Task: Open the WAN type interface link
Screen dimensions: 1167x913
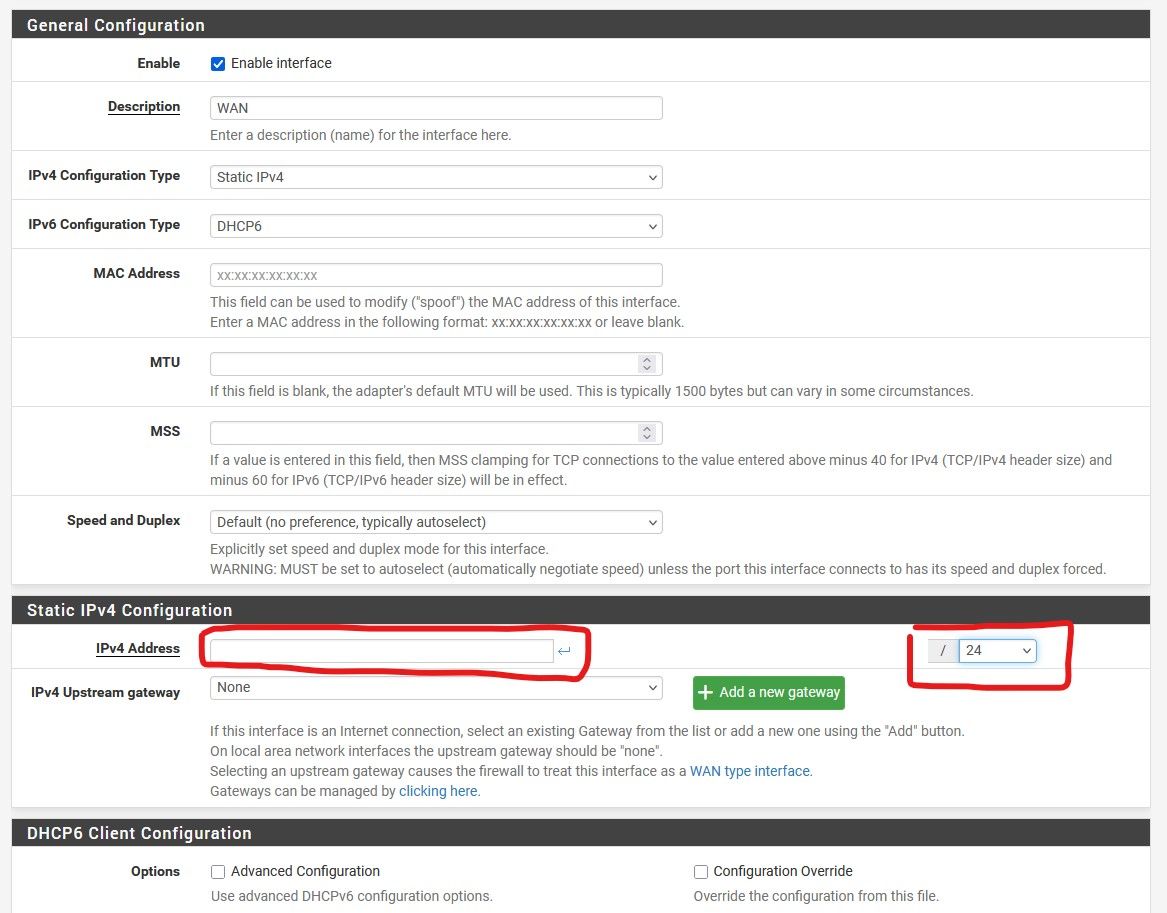Action: click(x=750, y=771)
